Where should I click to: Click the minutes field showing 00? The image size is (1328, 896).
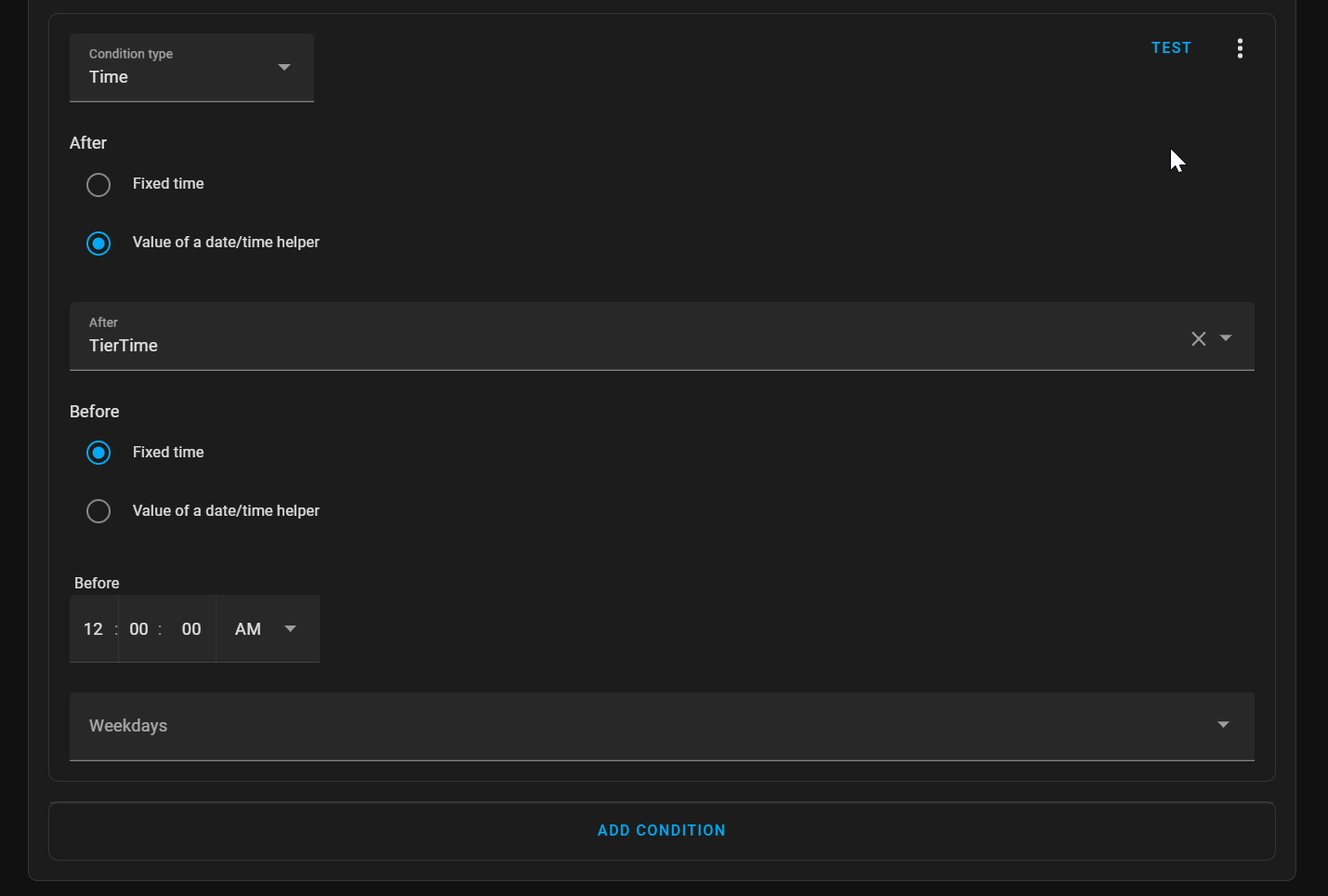[138, 628]
